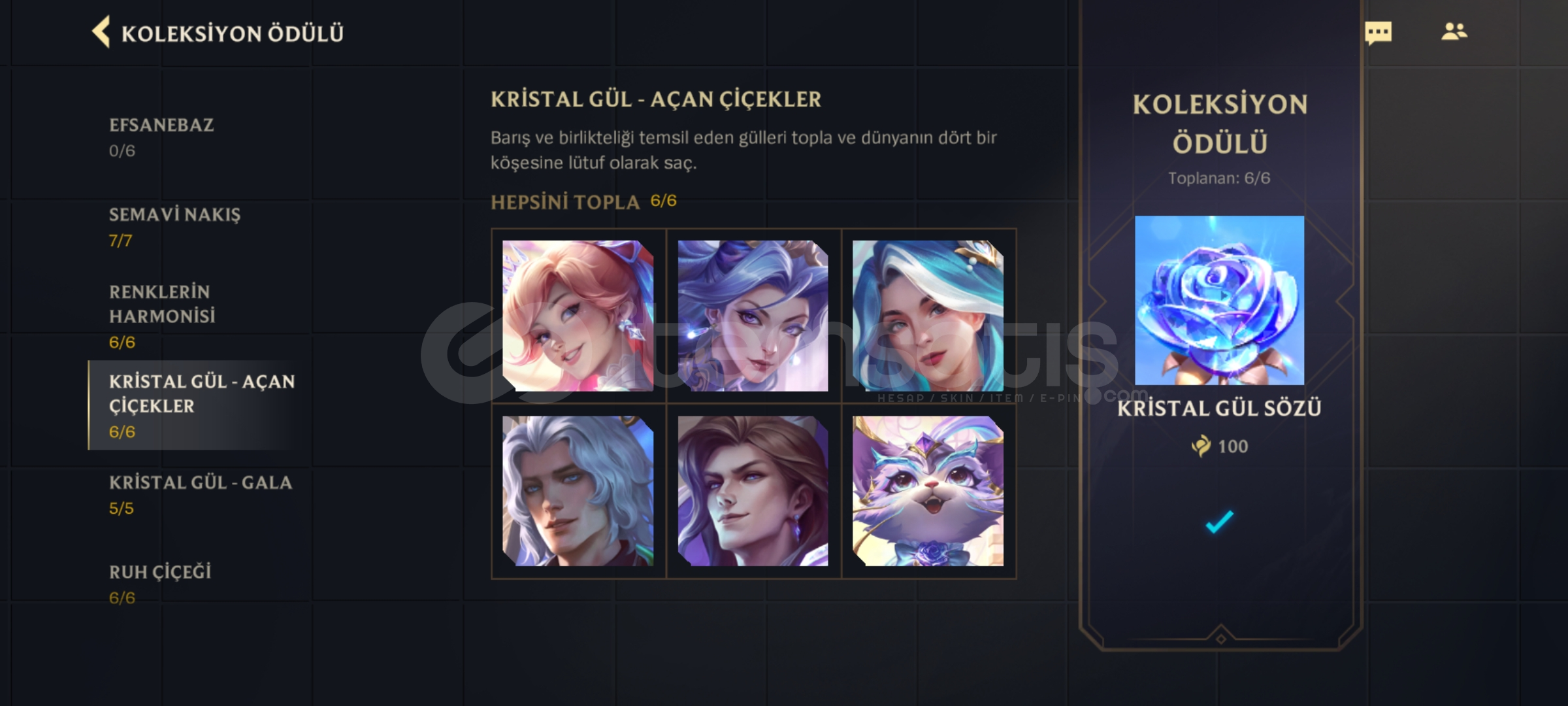This screenshot has width=1568, height=706.
Task: Tap the currency icon next to 100
Action: point(1201,446)
